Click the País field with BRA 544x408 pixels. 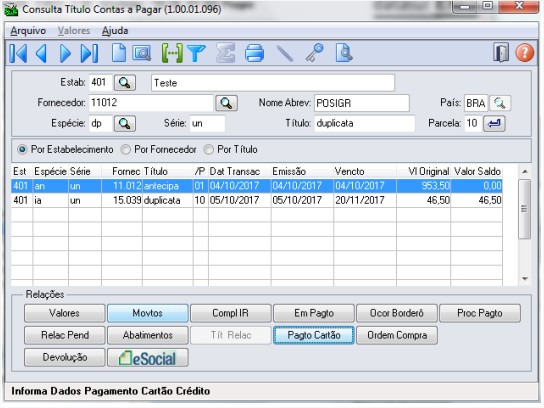pyautogui.click(x=476, y=103)
